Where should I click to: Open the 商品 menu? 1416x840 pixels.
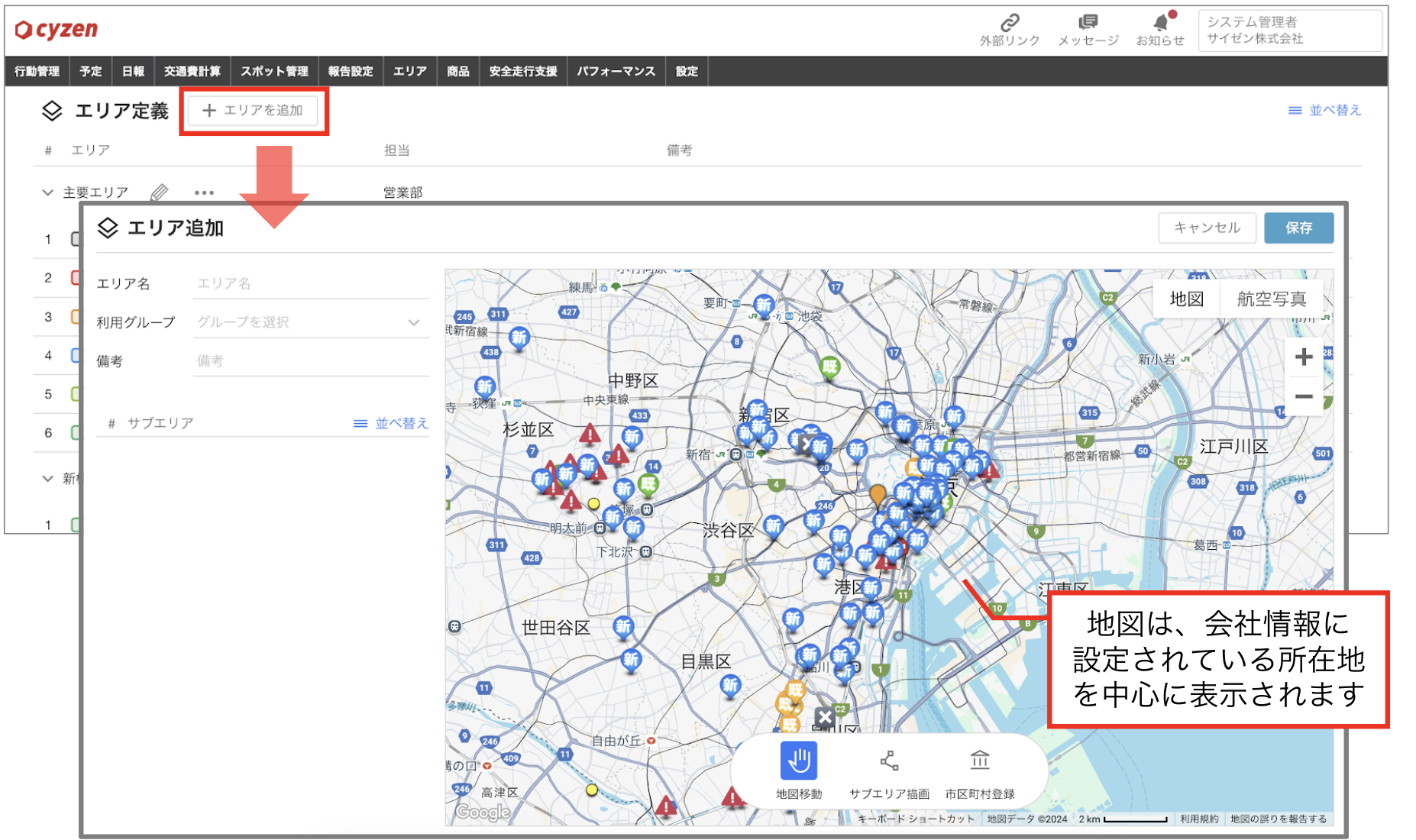click(457, 71)
